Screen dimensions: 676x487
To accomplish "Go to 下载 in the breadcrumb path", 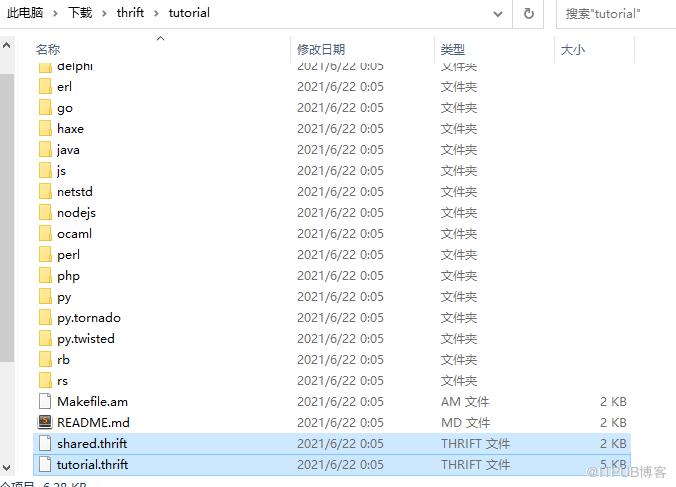I will pyautogui.click(x=80, y=13).
